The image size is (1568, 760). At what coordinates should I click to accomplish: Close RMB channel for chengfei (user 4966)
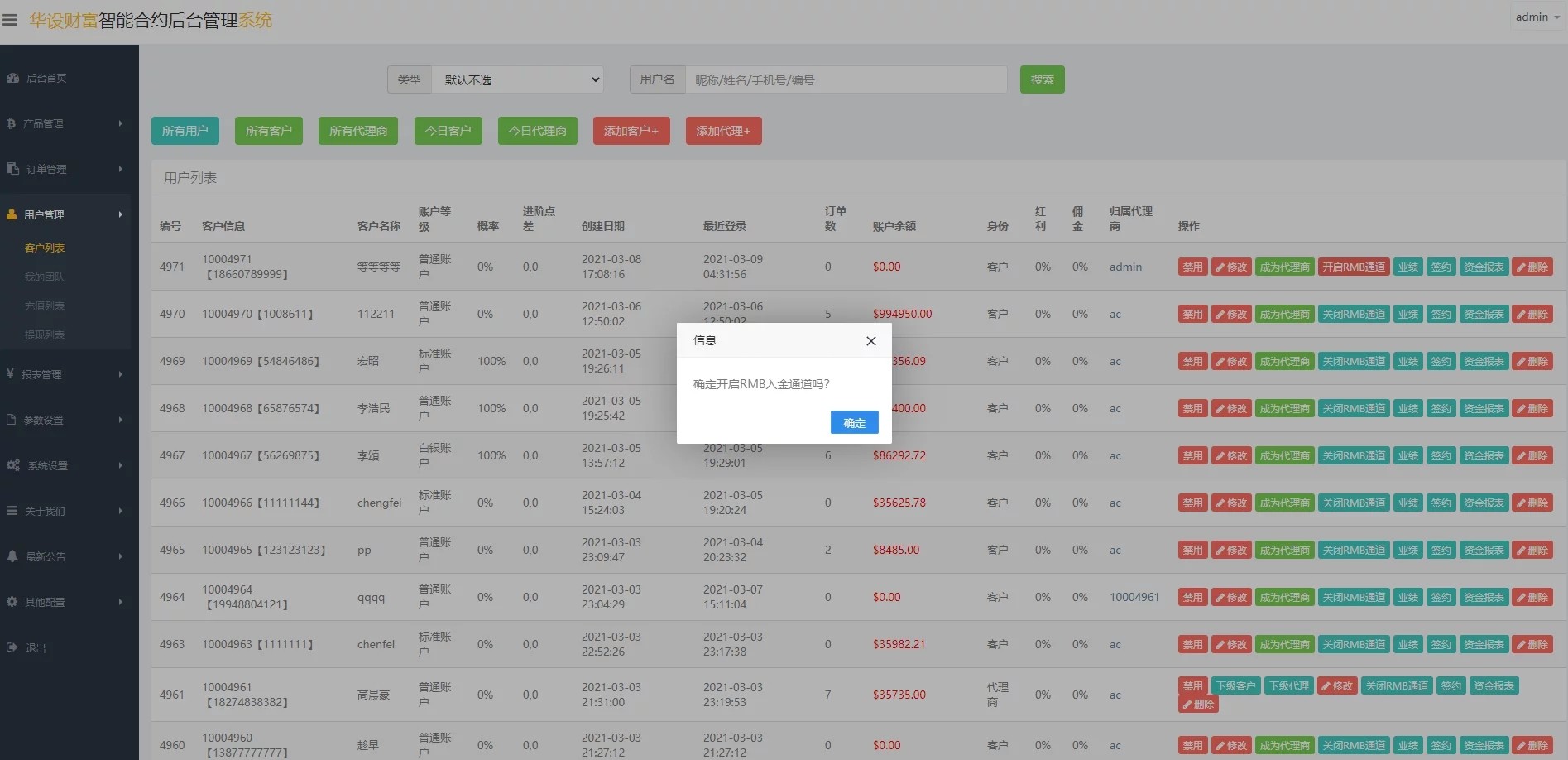pyautogui.click(x=1354, y=503)
